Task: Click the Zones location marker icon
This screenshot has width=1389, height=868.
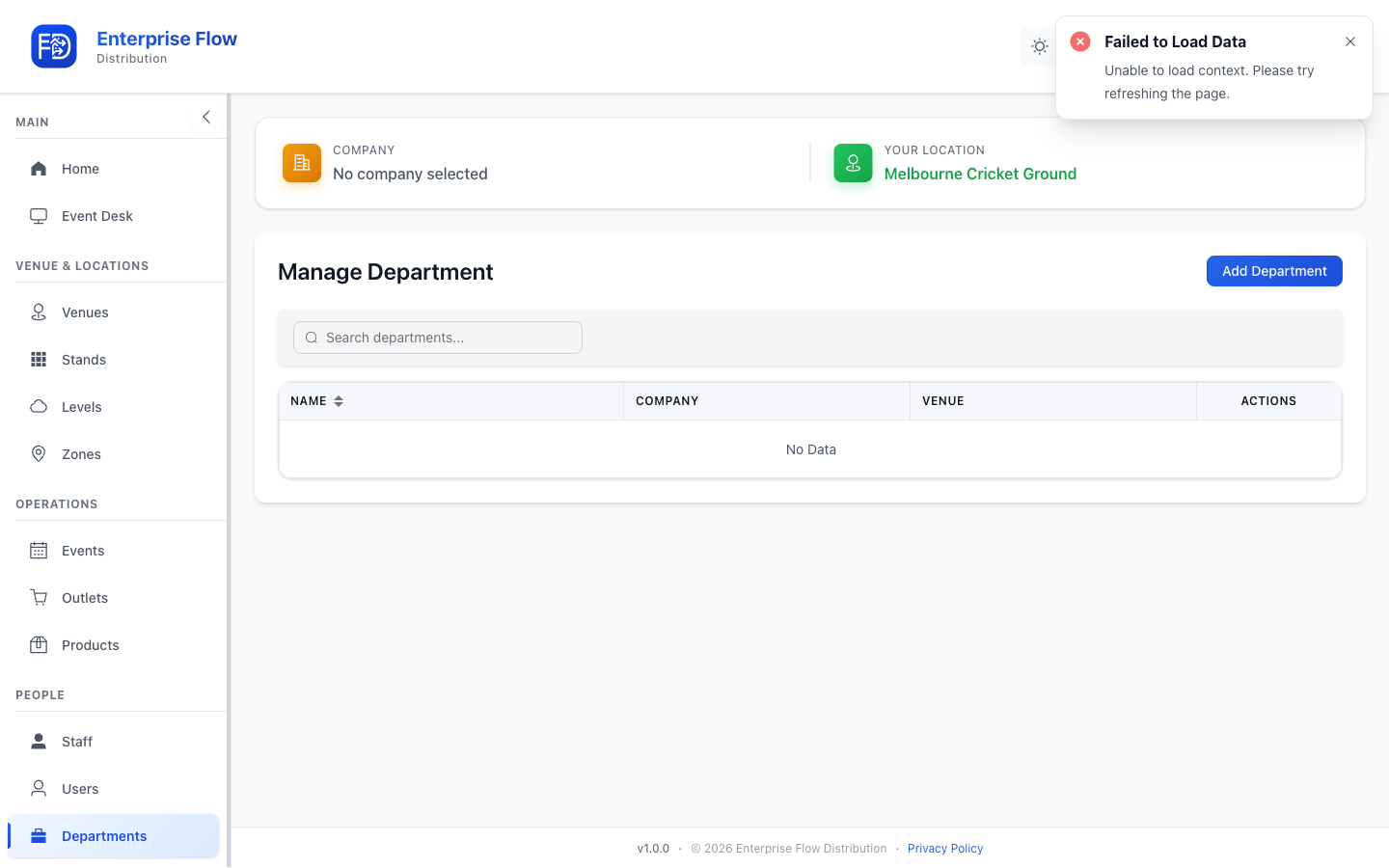Action: pos(39,454)
